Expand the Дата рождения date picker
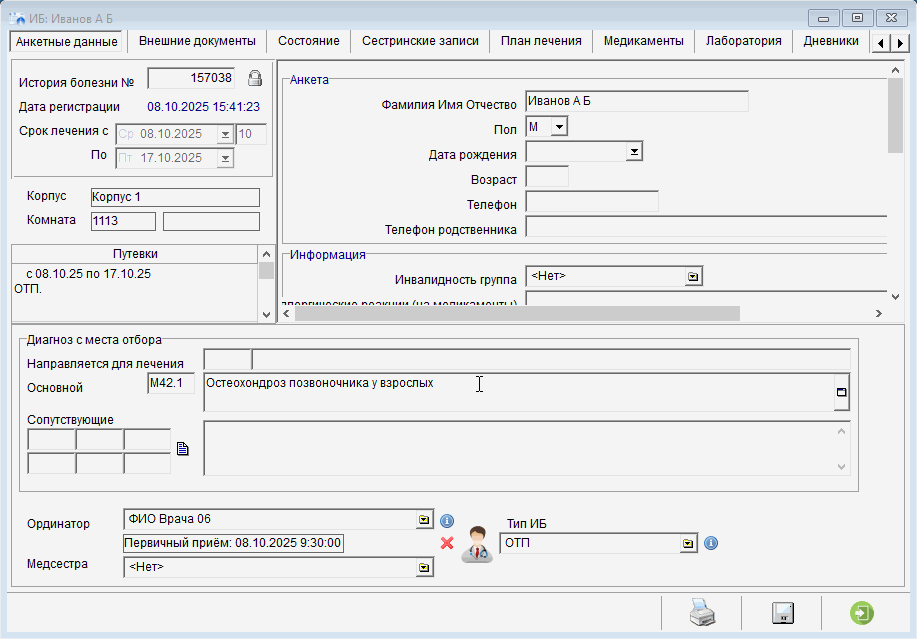The width and height of the screenshot is (917, 639). [633, 152]
